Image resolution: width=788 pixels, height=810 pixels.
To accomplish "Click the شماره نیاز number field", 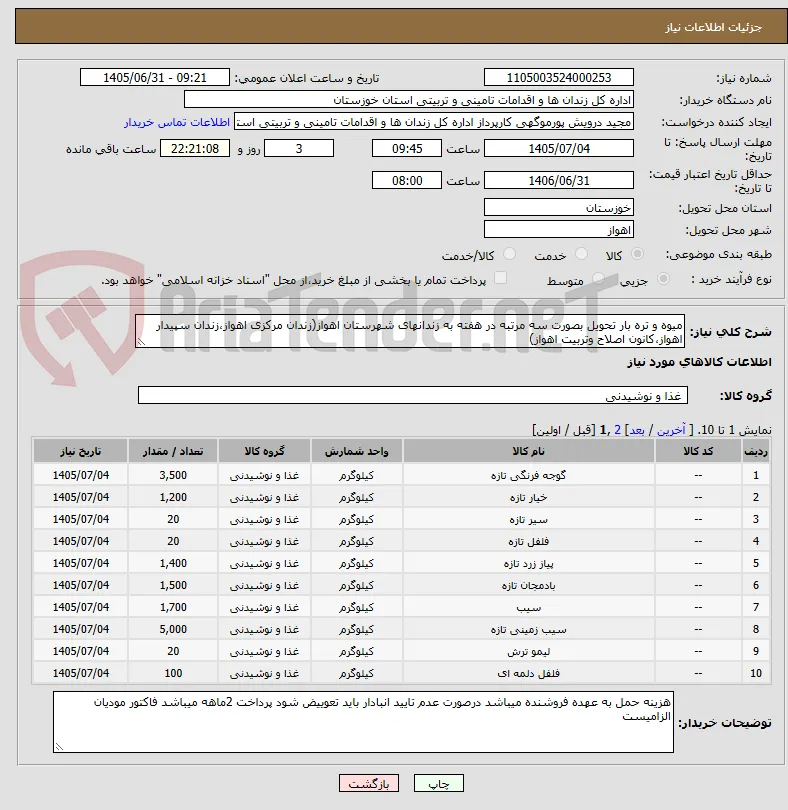I will click(559, 77).
